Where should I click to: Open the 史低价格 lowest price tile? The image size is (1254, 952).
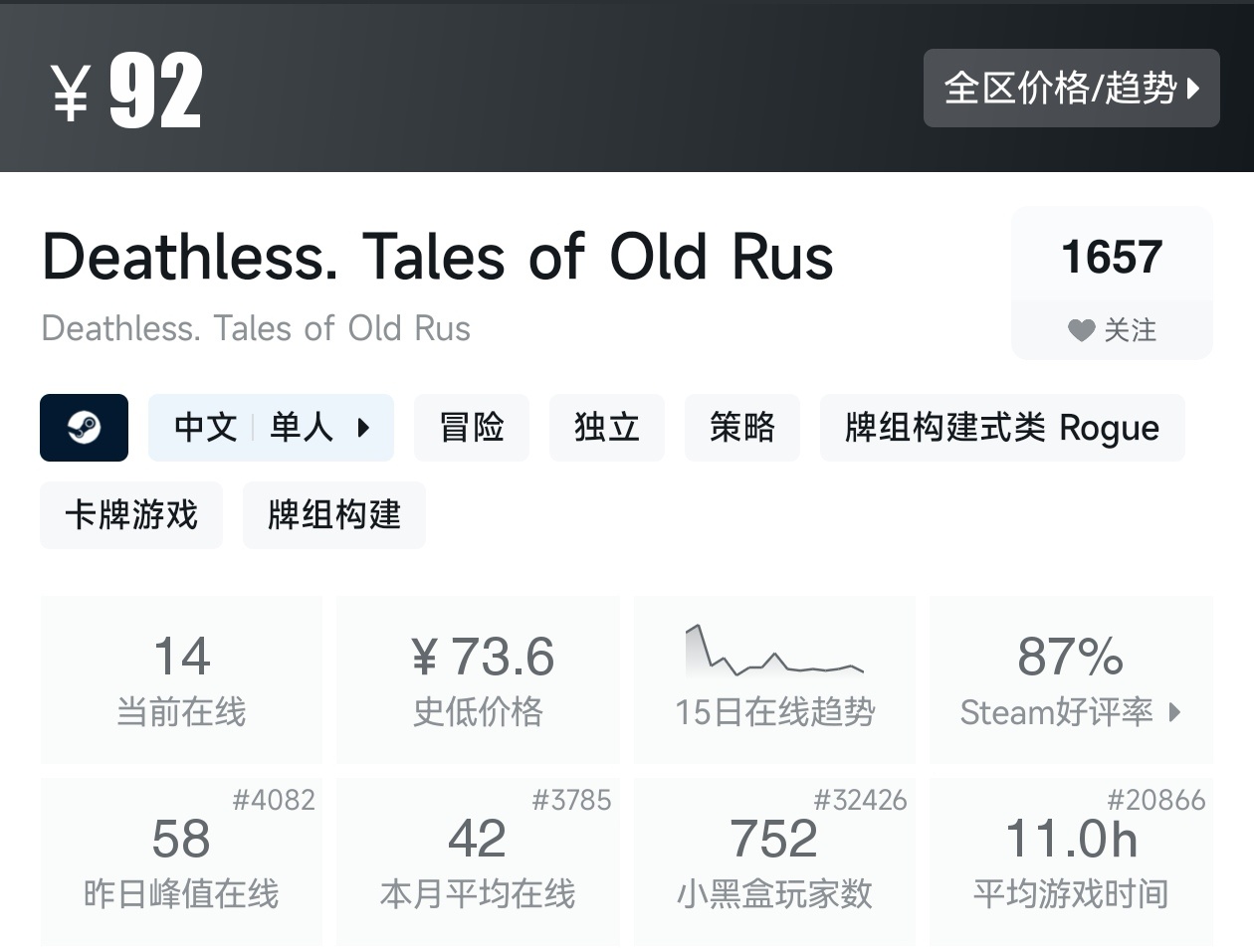[x=478, y=678]
